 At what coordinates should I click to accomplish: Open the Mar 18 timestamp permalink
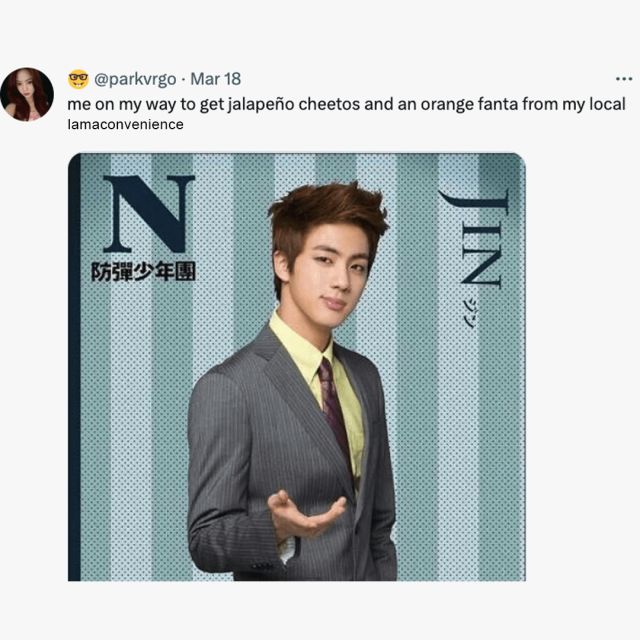click(216, 79)
